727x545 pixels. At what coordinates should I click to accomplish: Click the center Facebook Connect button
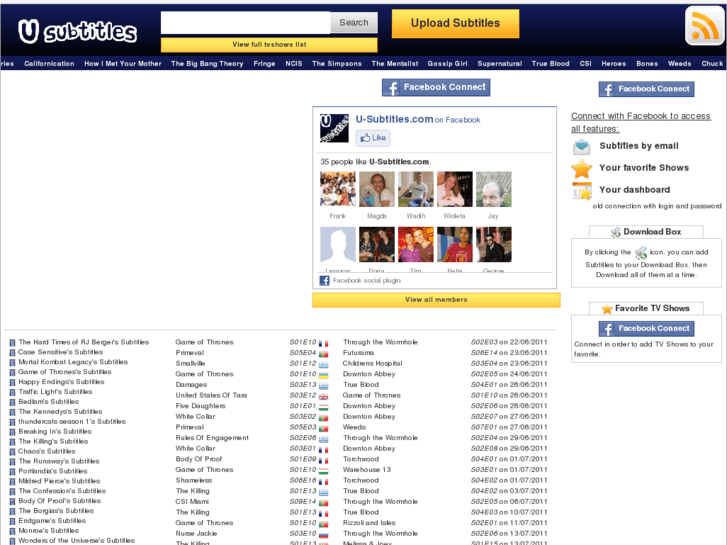click(436, 87)
